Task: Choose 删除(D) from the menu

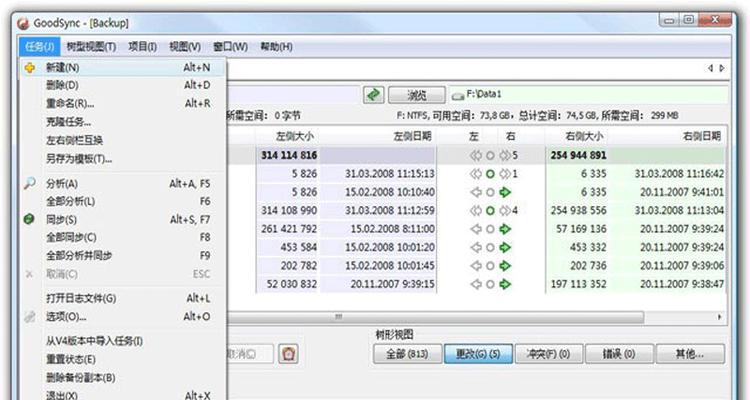Action: 123,85
